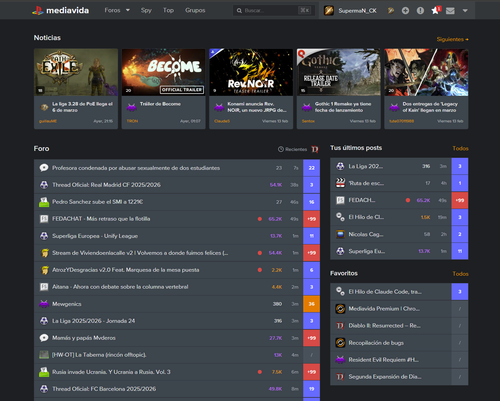Click the Diablo icon next to Recientes
The height and width of the screenshot is (401, 500).
point(315,149)
